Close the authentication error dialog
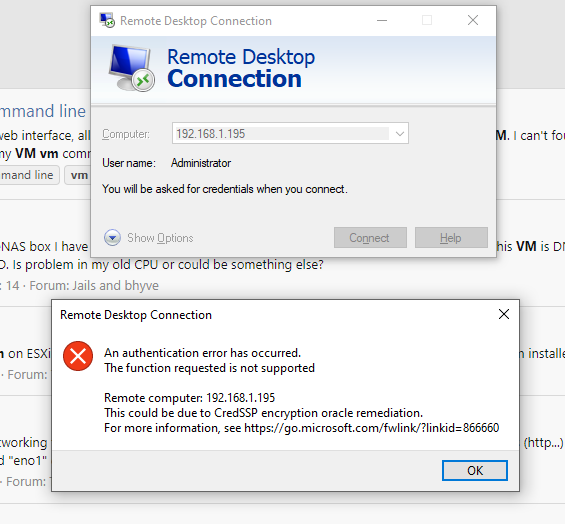The image size is (565, 524). [504, 314]
